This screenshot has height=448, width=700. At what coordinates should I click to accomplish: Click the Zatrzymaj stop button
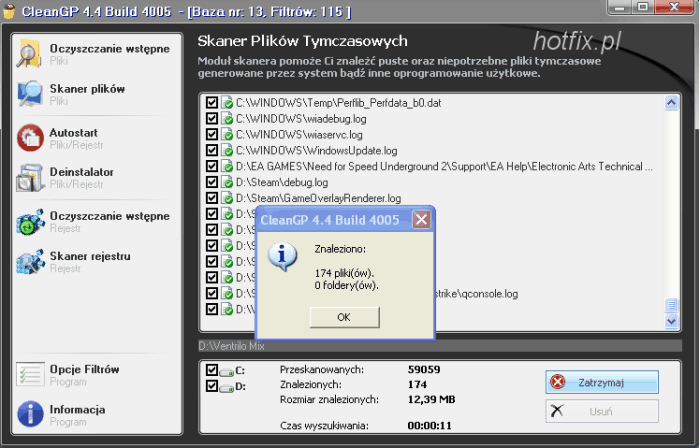pyautogui.click(x=602, y=382)
